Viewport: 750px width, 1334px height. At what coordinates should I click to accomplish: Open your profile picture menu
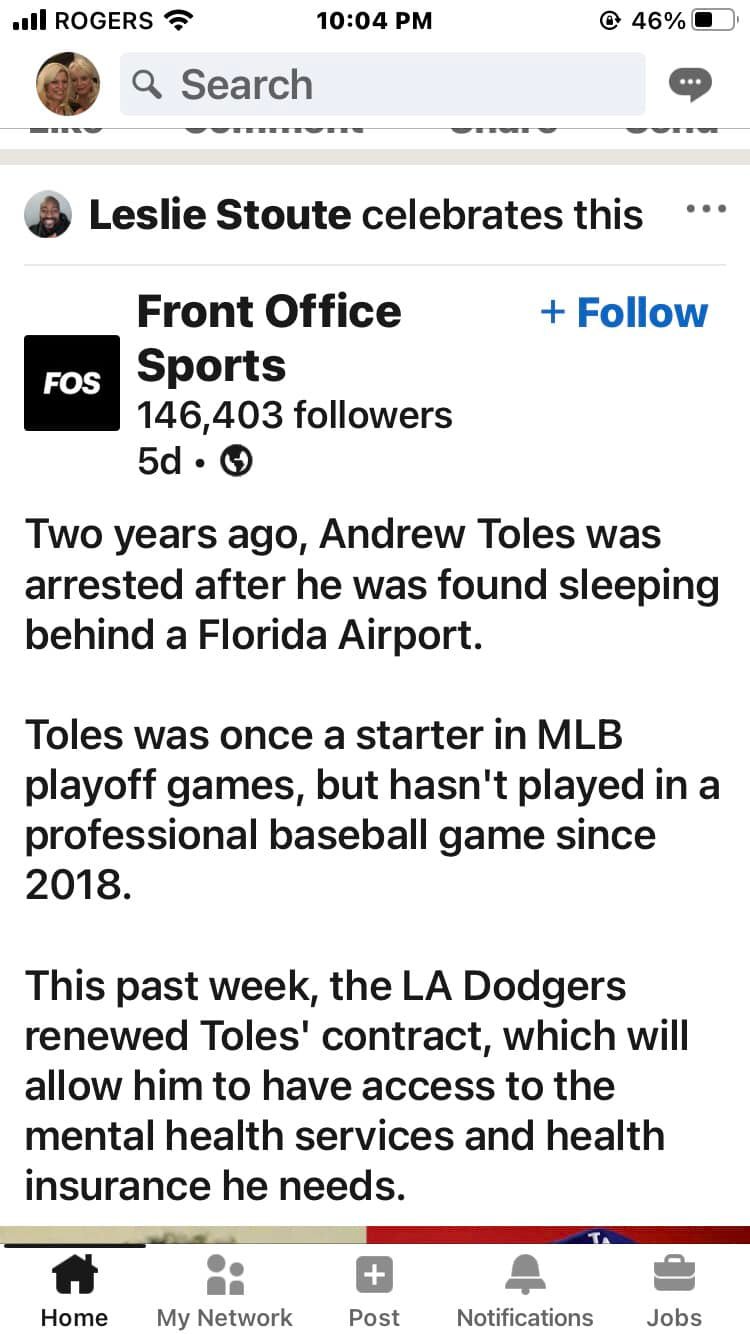(68, 84)
